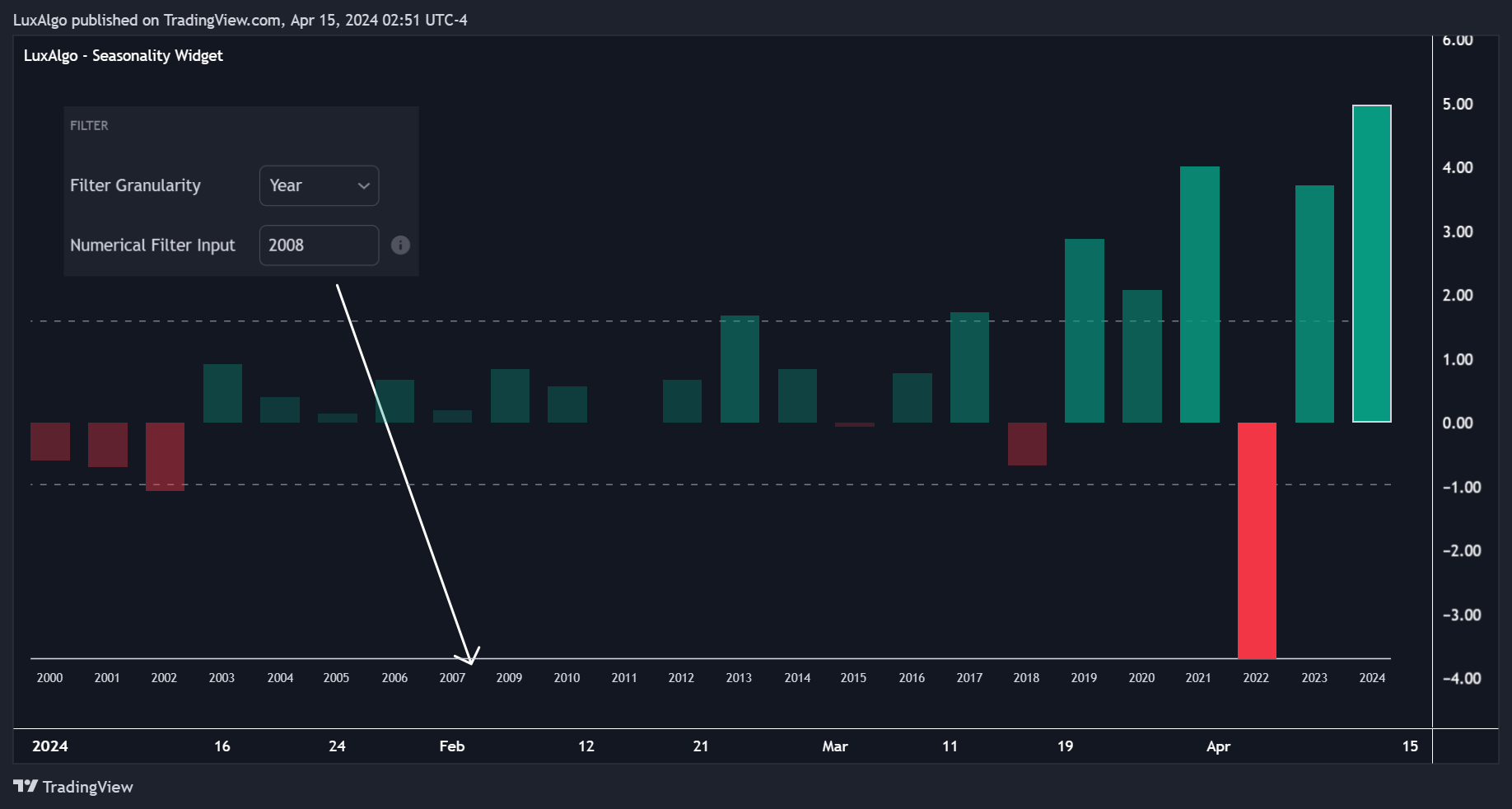Click the green 2014 bar
The image size is (1512, 809).
click(x=797, y=396)
